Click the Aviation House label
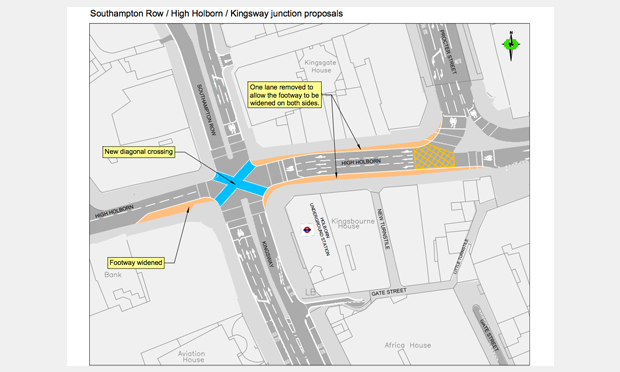Image resolution: width=620 pixels, height=372 pixels. [x=192, y=357]
